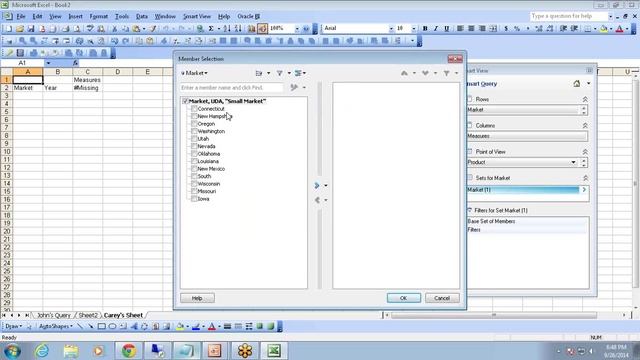Image resolution: width=640 pixels, height=360 pixels.
Task: Click the Save disk icon in the Standard toolbar
Action: pos(31,29)
